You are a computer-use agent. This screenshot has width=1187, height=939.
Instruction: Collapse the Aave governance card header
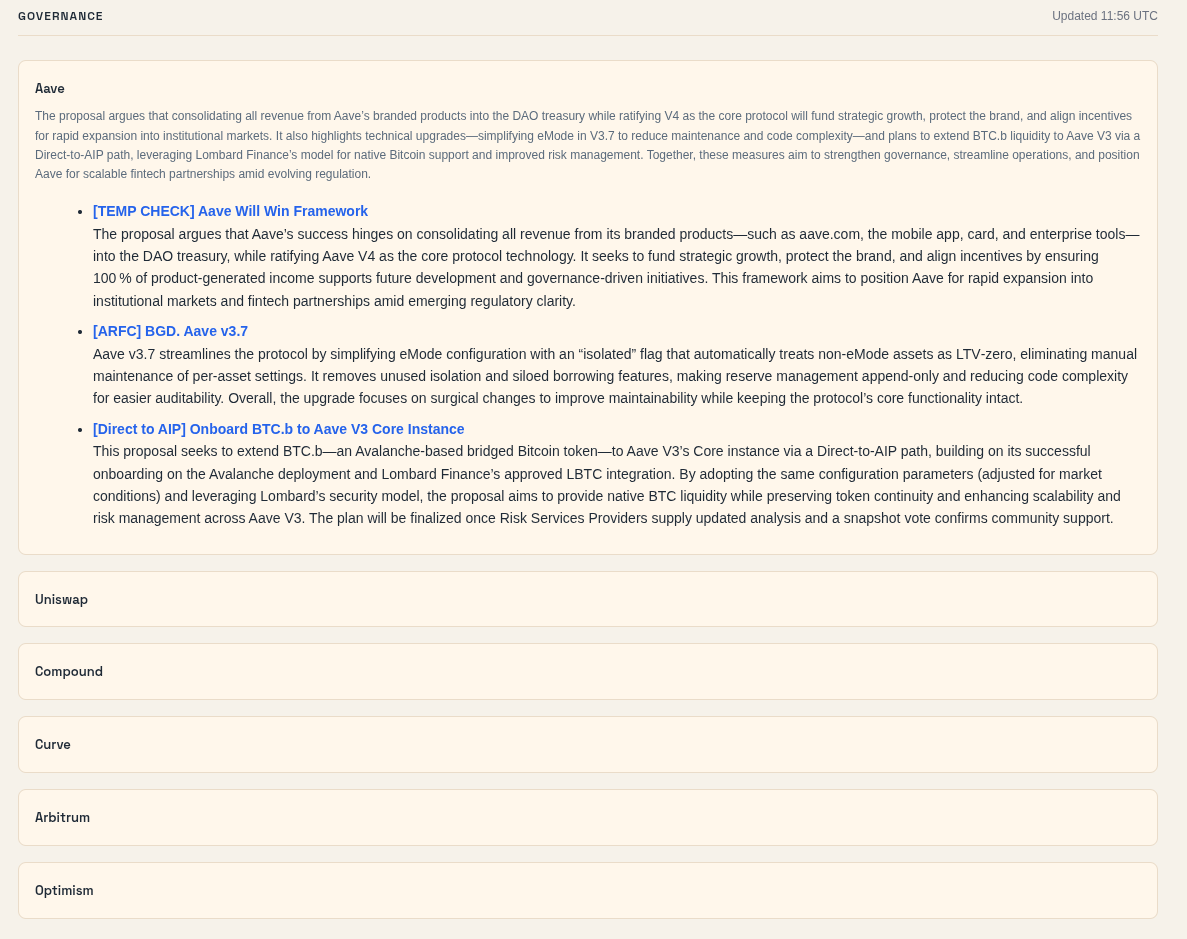[x=50, y=89]
